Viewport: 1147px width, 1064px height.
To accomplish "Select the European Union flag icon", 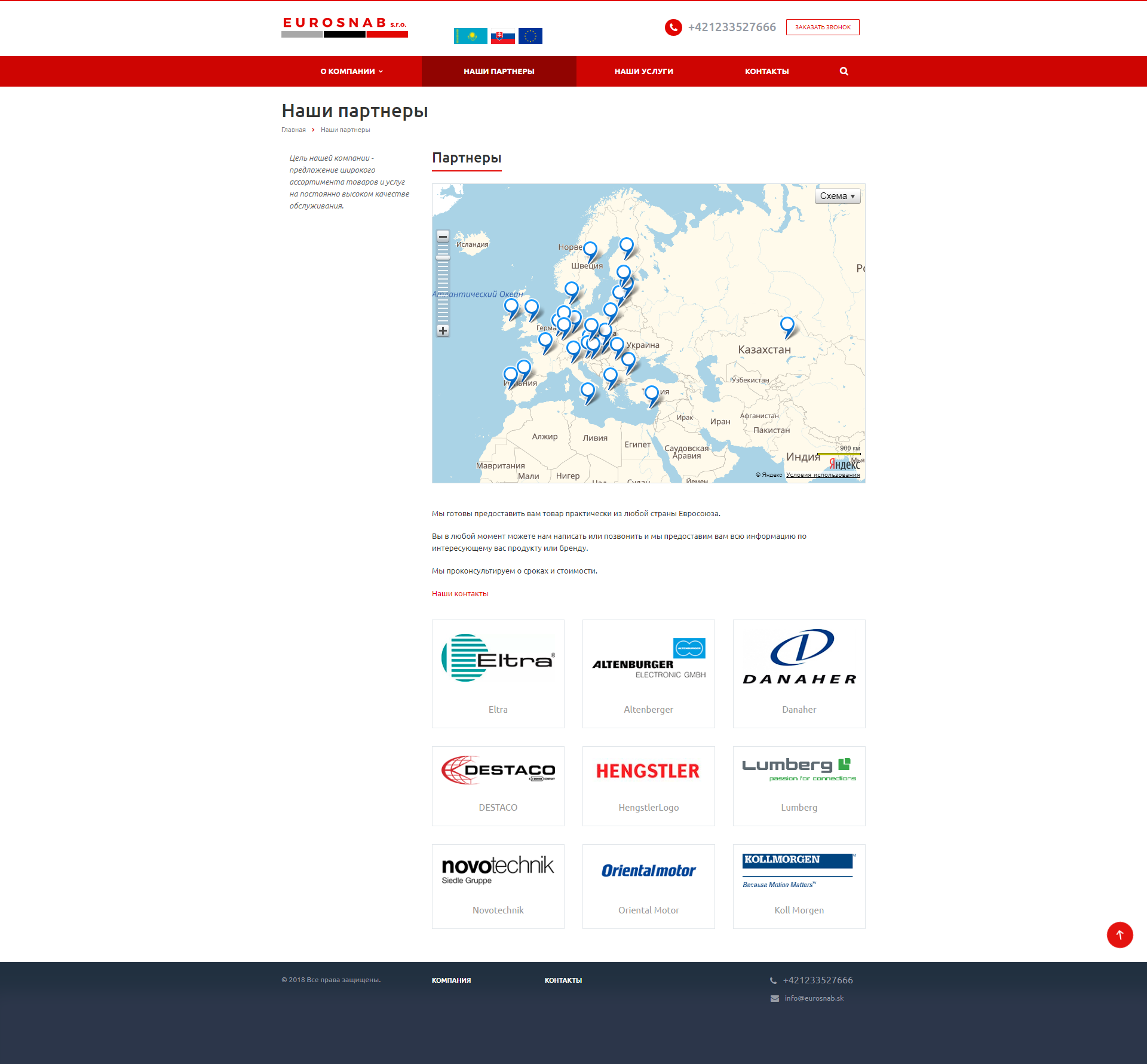I will pyautogui.click(x=530, y=36).
